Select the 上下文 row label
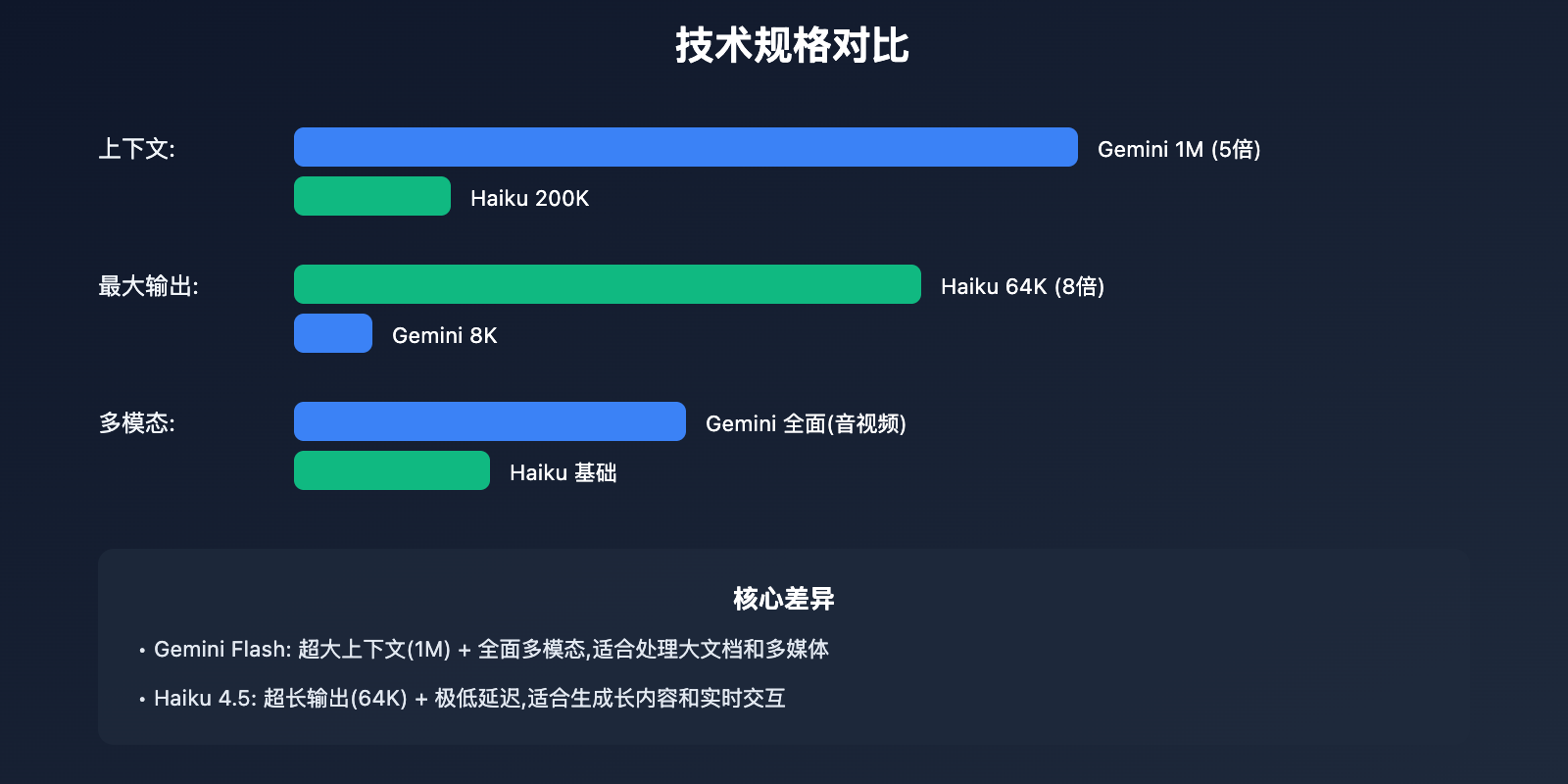 (136, 149)
